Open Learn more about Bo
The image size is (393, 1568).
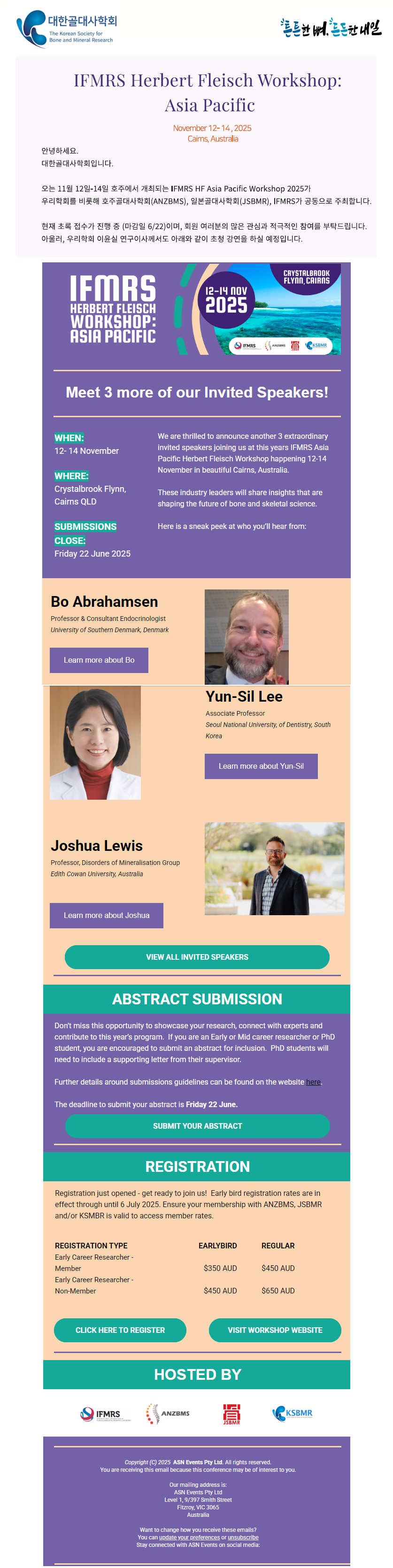coord(99,660)
